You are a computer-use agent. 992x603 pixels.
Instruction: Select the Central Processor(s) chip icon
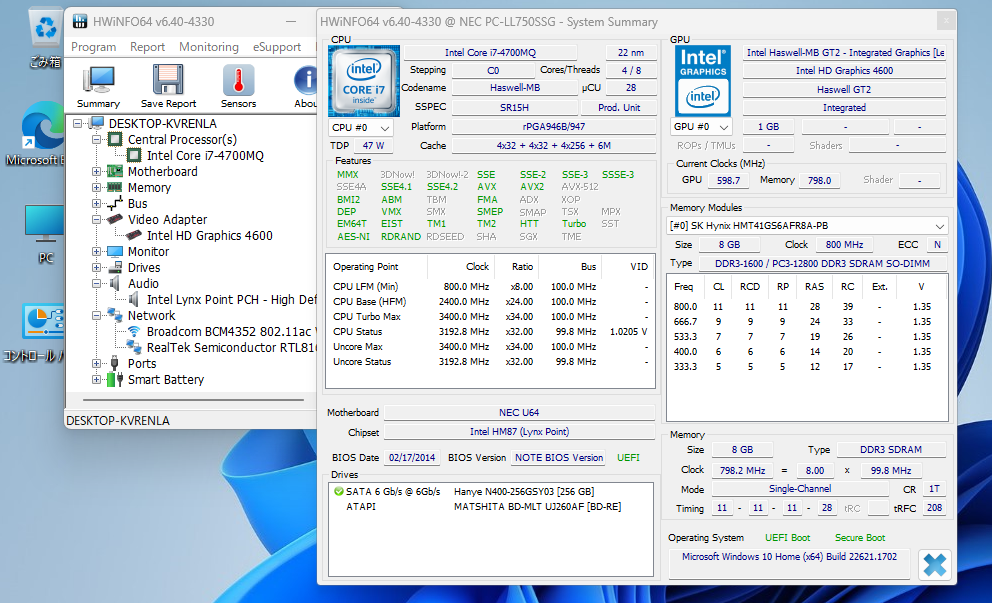[115, 139]
